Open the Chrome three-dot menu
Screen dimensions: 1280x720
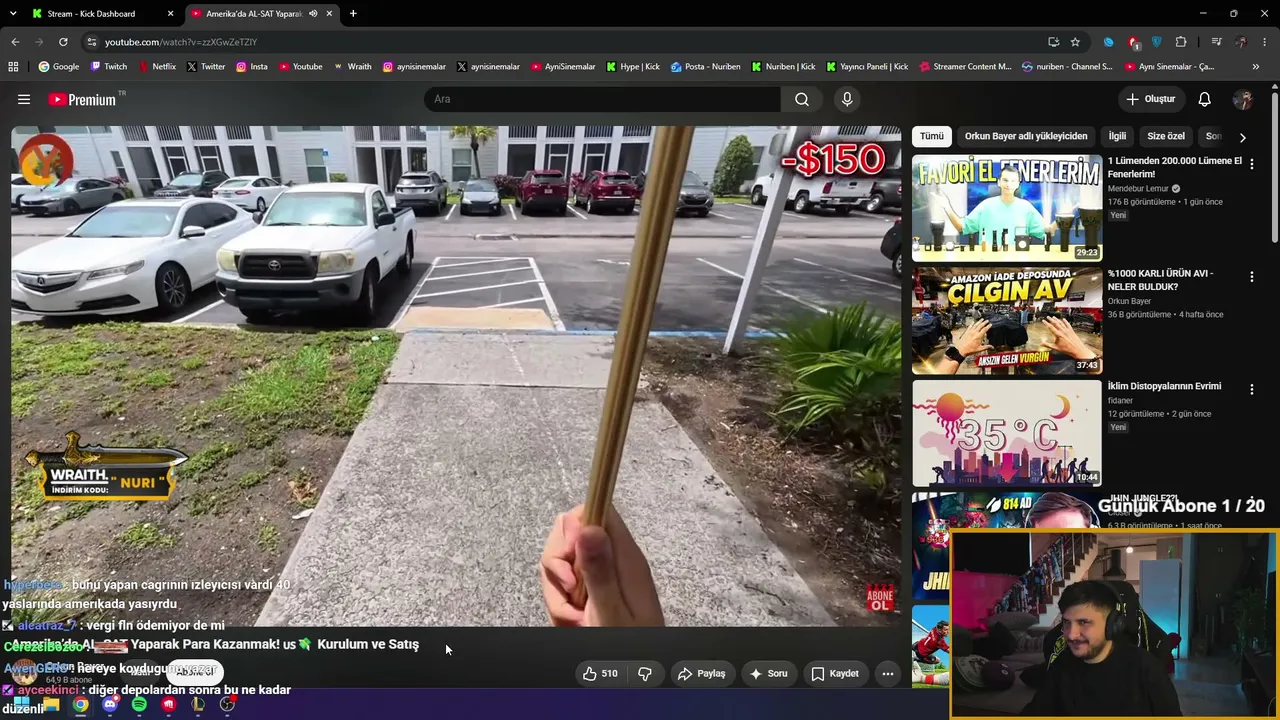(x=1265, y=42)
